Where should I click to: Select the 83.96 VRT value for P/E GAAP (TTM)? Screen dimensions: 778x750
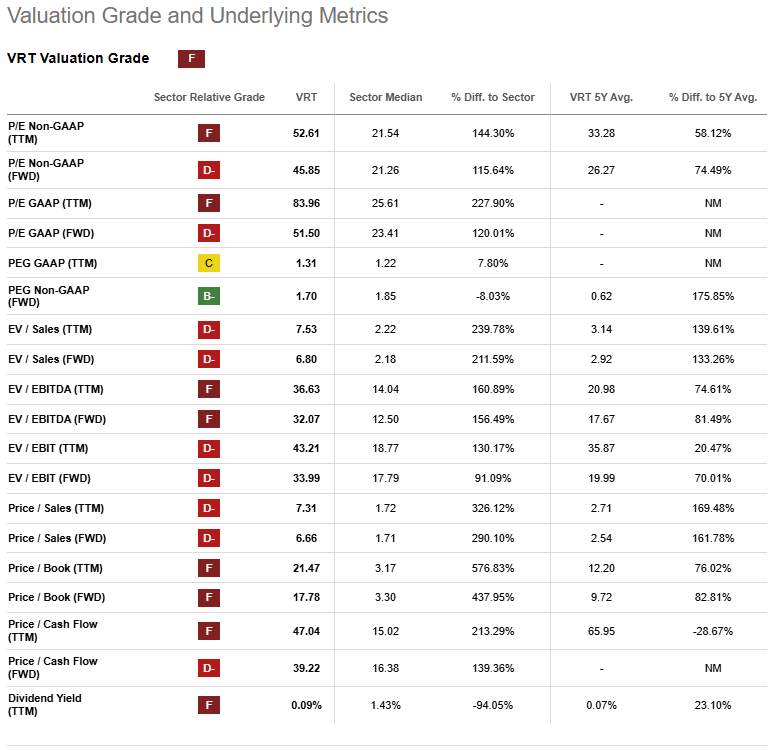coord(306,203)
